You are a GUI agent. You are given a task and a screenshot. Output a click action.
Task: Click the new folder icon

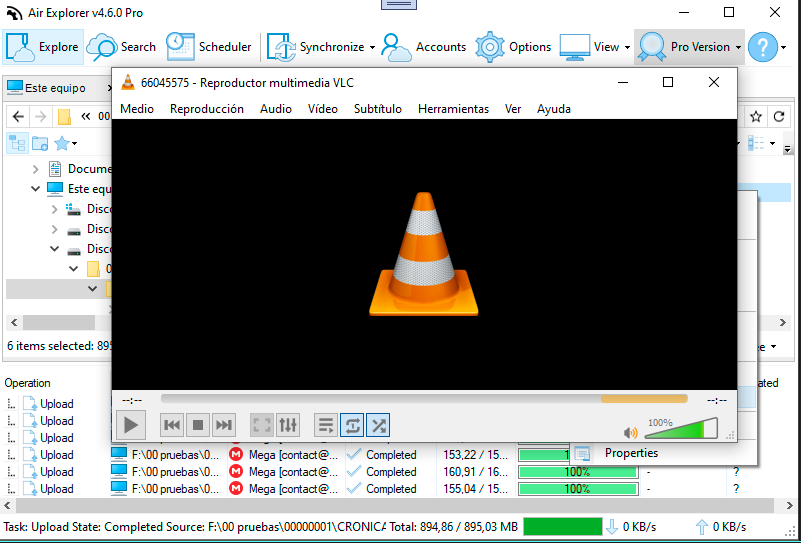pos(40,144)
